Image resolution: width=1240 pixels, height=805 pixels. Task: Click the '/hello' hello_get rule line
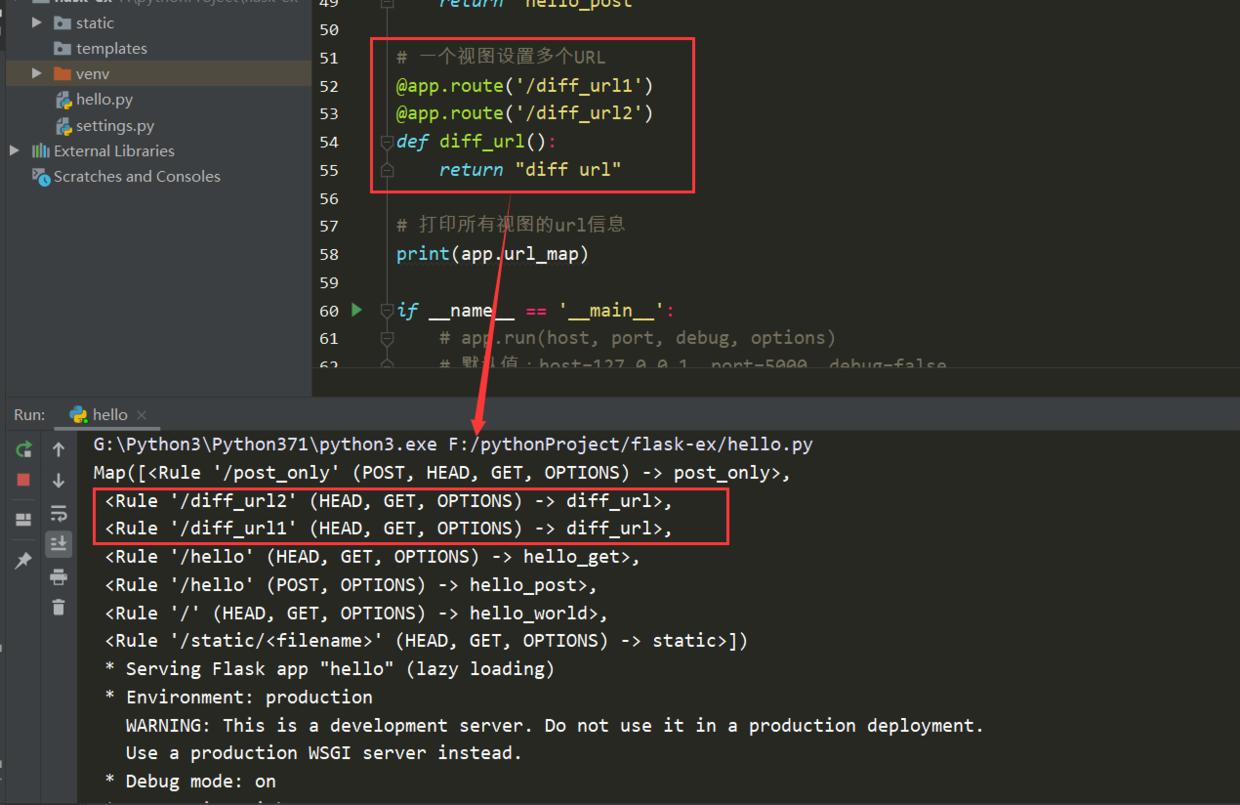pyautogui.click(x=372, y=556)
